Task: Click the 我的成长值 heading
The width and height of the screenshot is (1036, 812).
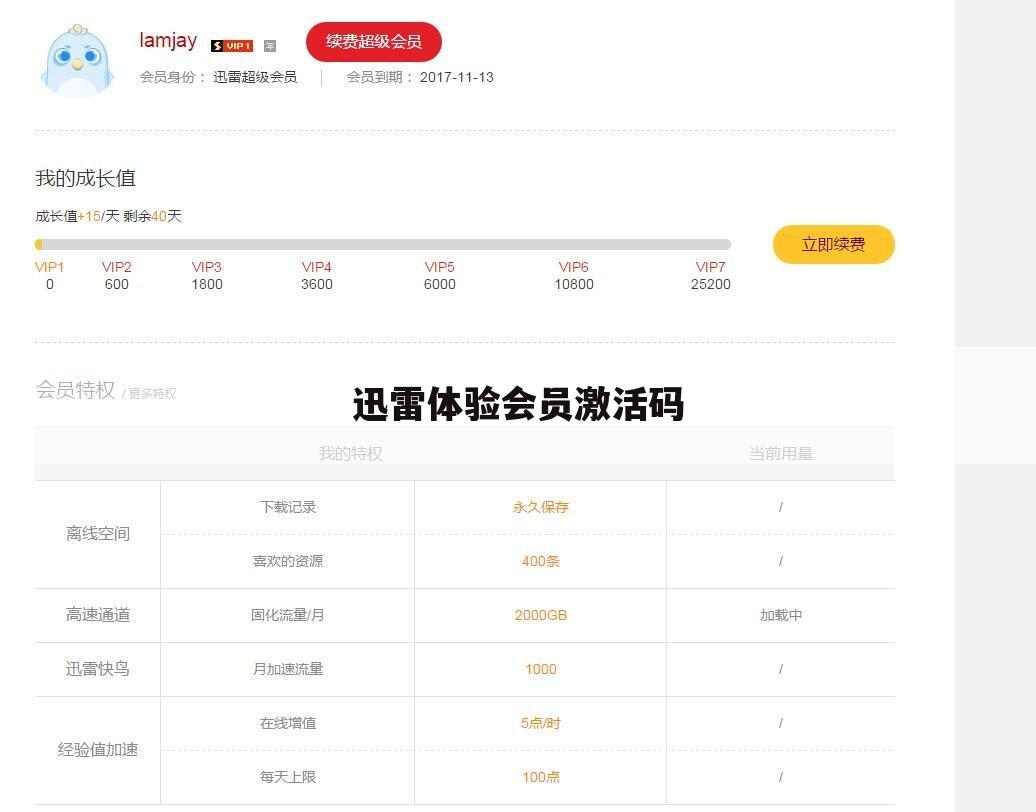Action: pyautogui.click(x=85, y=178)
